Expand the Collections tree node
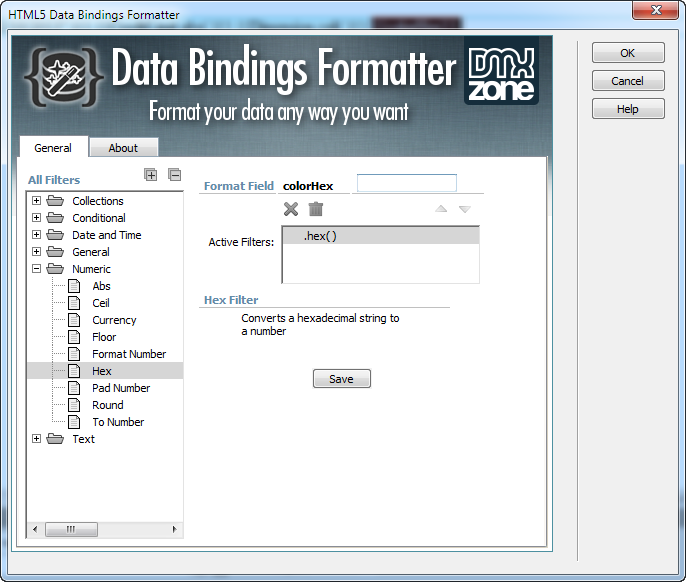Image resolution: width=686 pixels, height=582 pixels. click(37, 201)
